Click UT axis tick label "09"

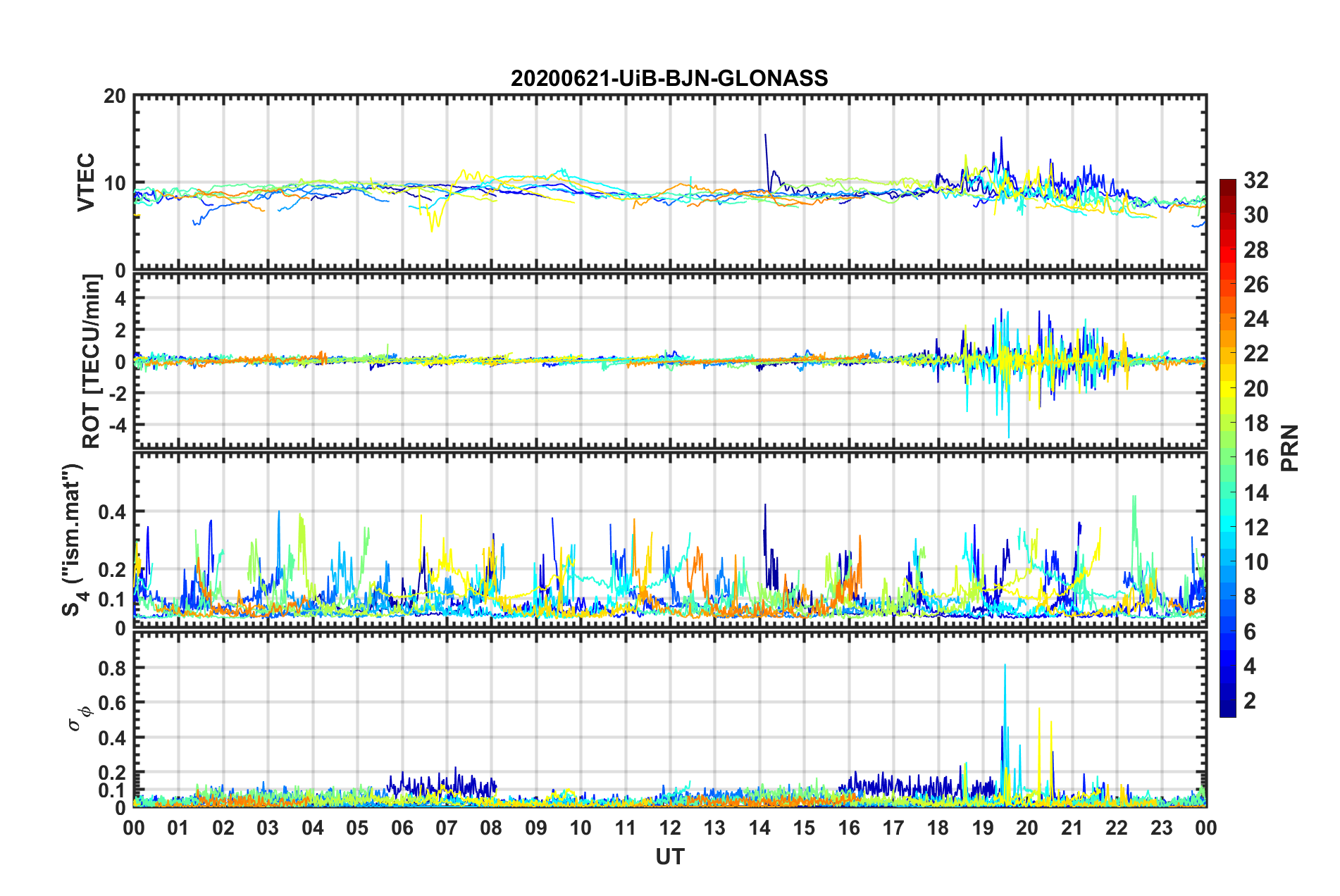coord(536,828)
